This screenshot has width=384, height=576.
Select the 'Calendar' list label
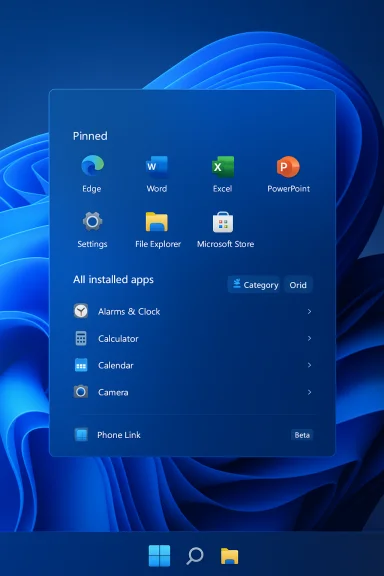pyautogui.click(x=116, y=366)
